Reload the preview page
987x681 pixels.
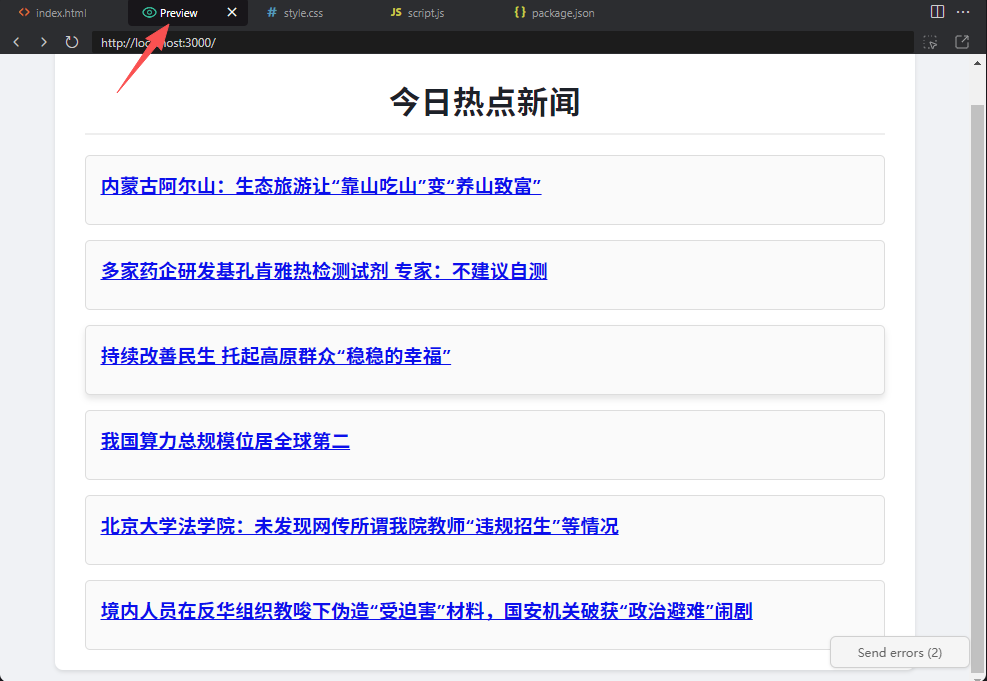pos(72,42)
